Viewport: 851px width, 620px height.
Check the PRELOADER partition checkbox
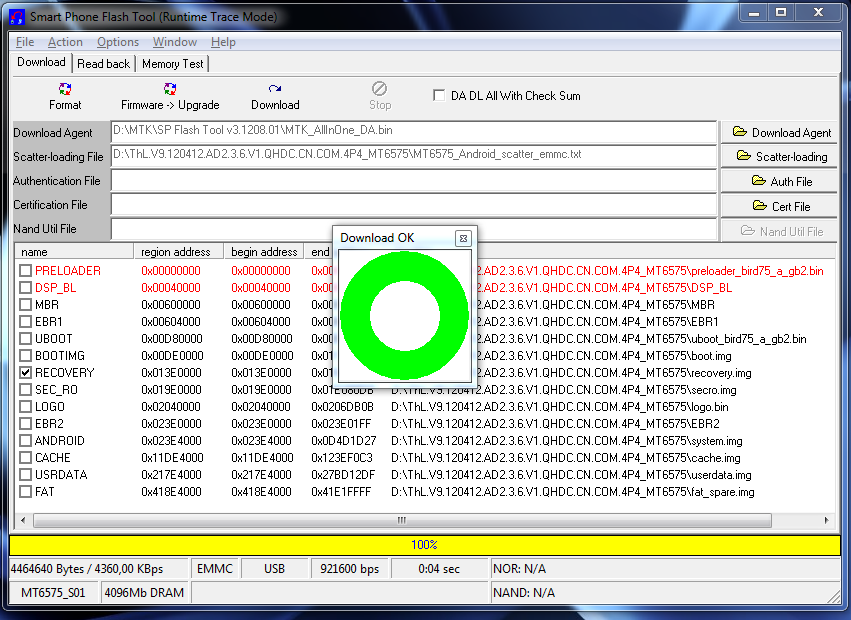pos(26,271)
